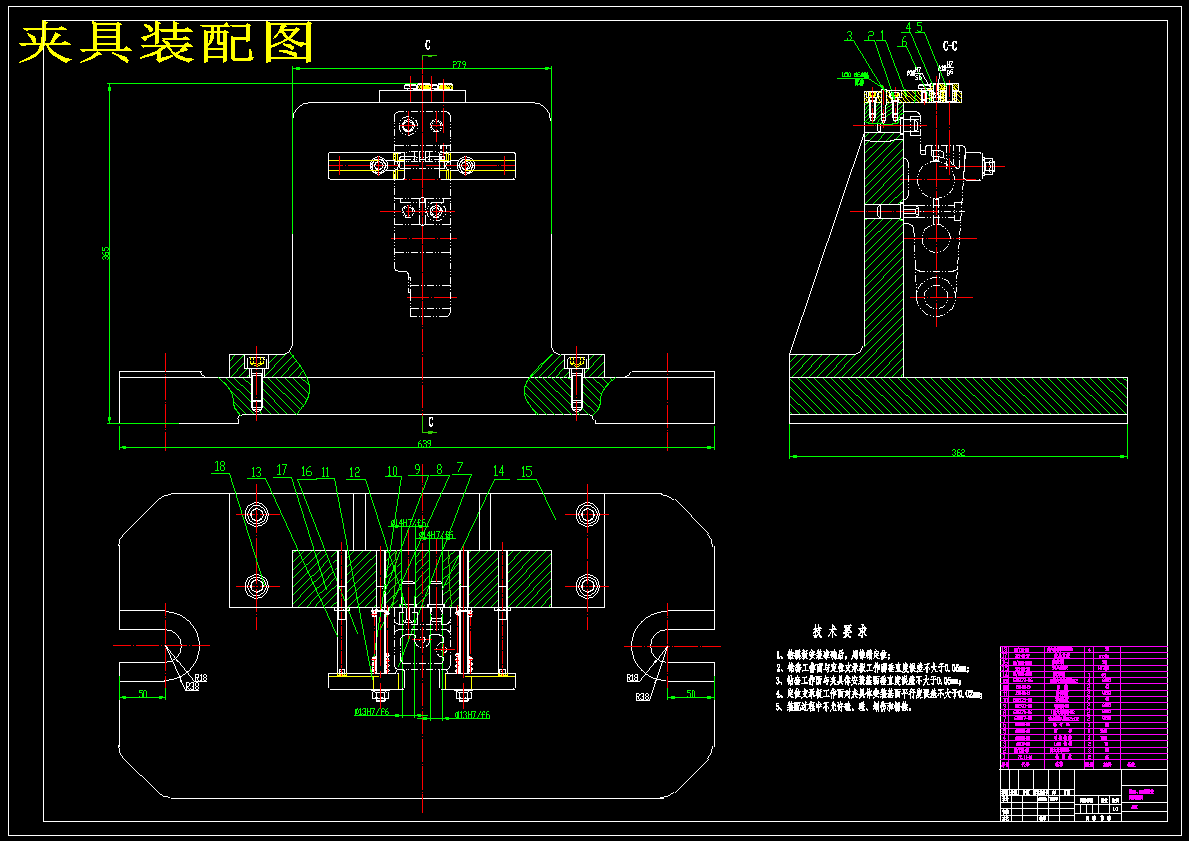
Task: Click part balloon number 7
Action: (x=460, y=467)
